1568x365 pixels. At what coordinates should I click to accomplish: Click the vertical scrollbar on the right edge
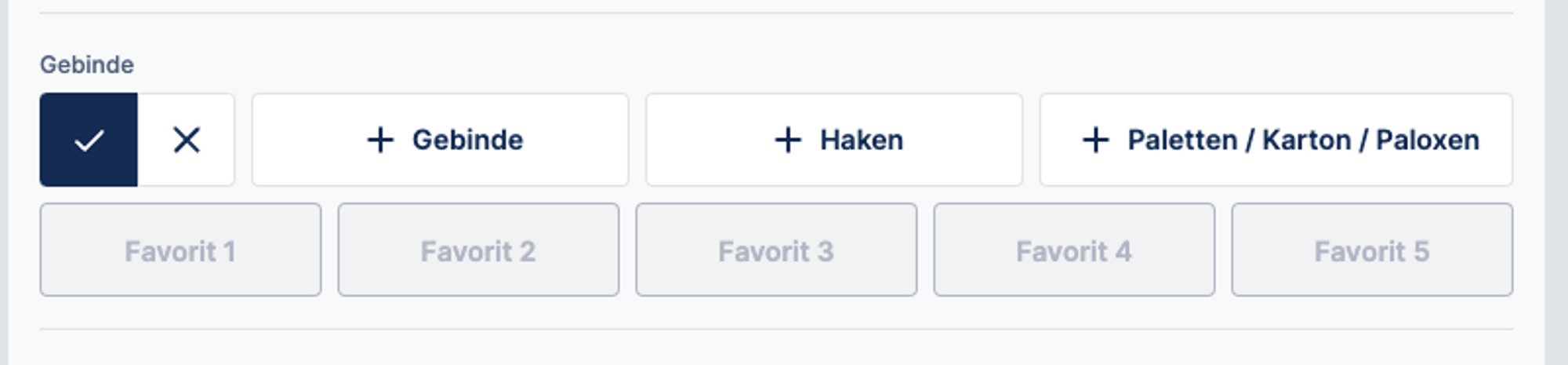point(1555,182)
